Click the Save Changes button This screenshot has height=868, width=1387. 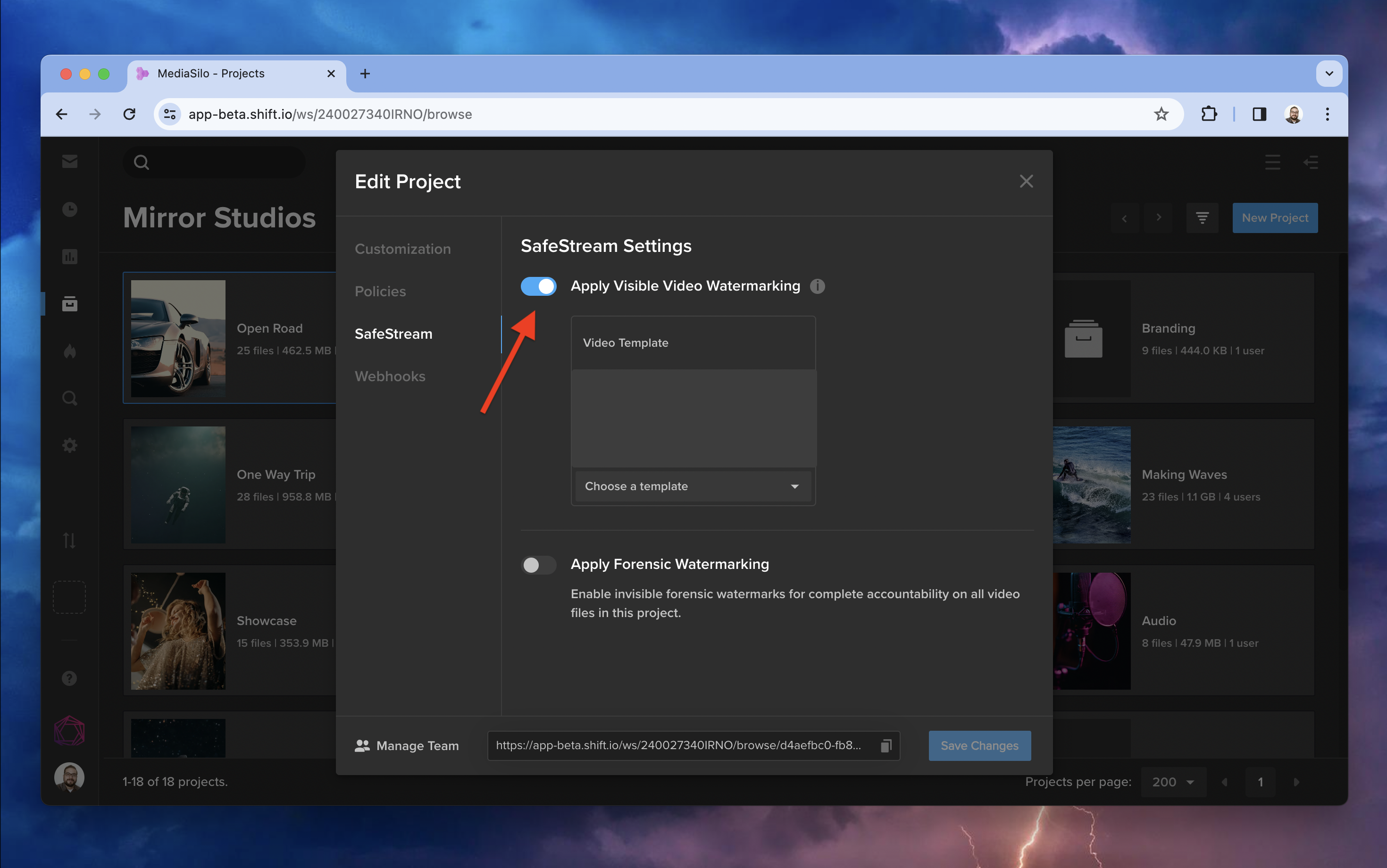point(979,746)
